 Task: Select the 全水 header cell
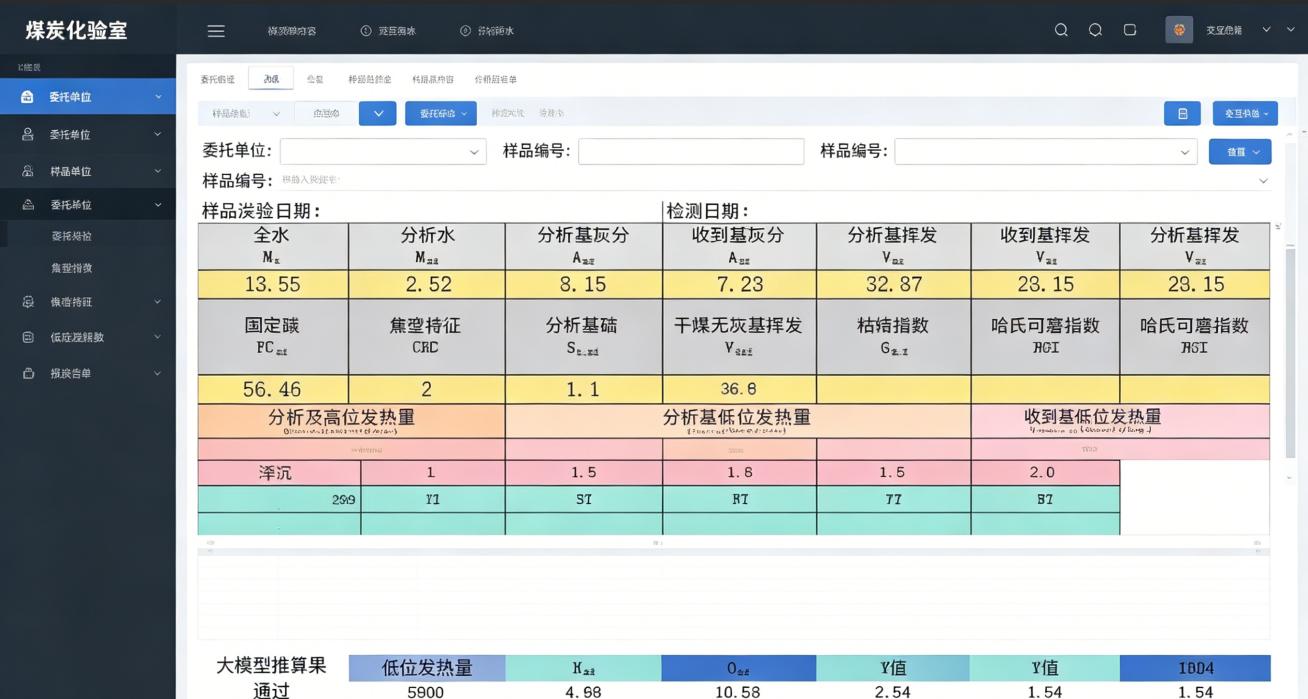point(273,246)
